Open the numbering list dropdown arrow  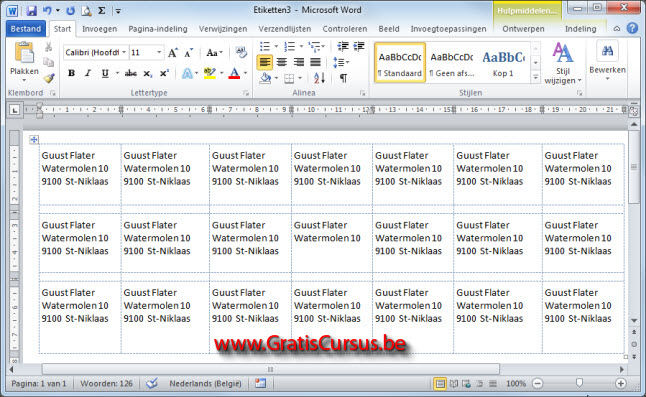coord(301,46)
